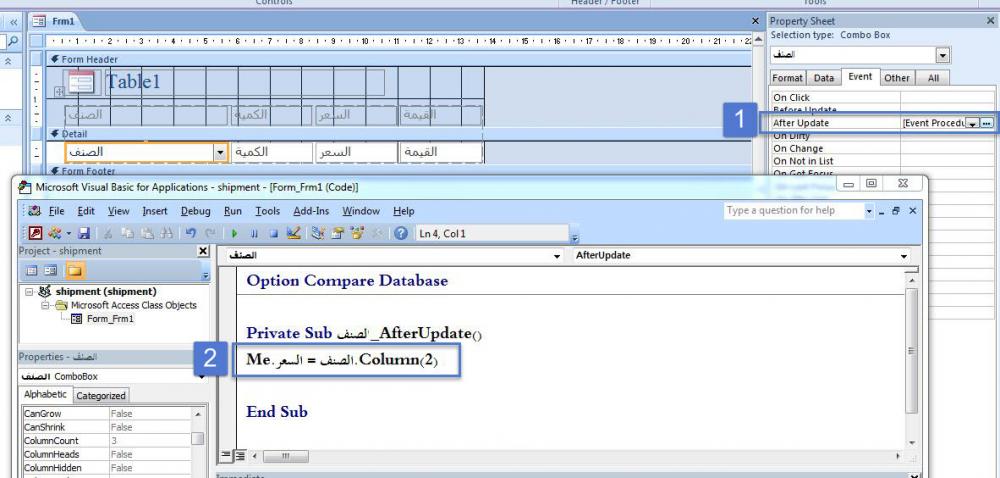Click View Object icon in Project pane
The height and width of the screenshot is (478, 1000).
50,271
